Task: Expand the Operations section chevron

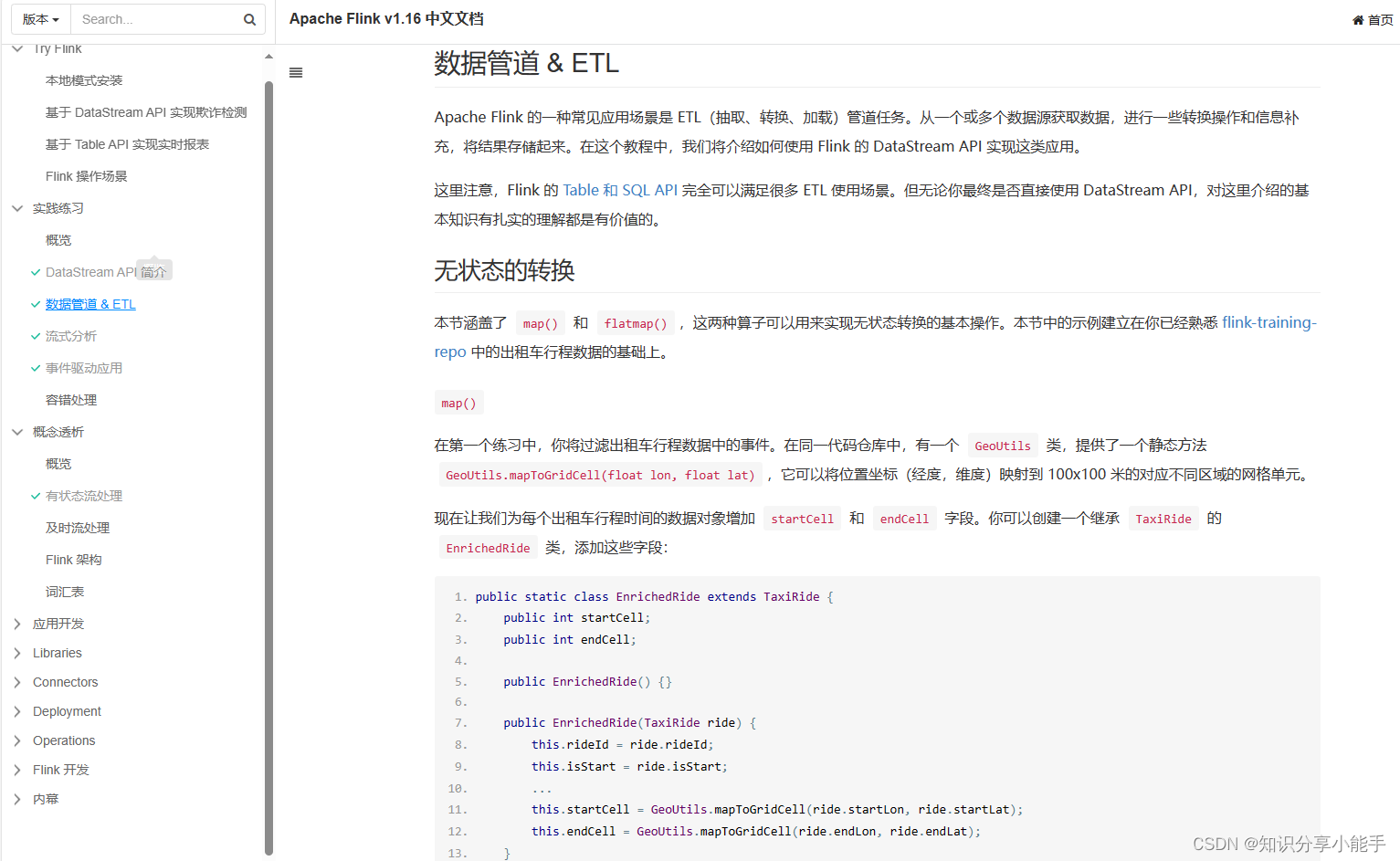Action: pyautogui.click(x=17, y=740)
